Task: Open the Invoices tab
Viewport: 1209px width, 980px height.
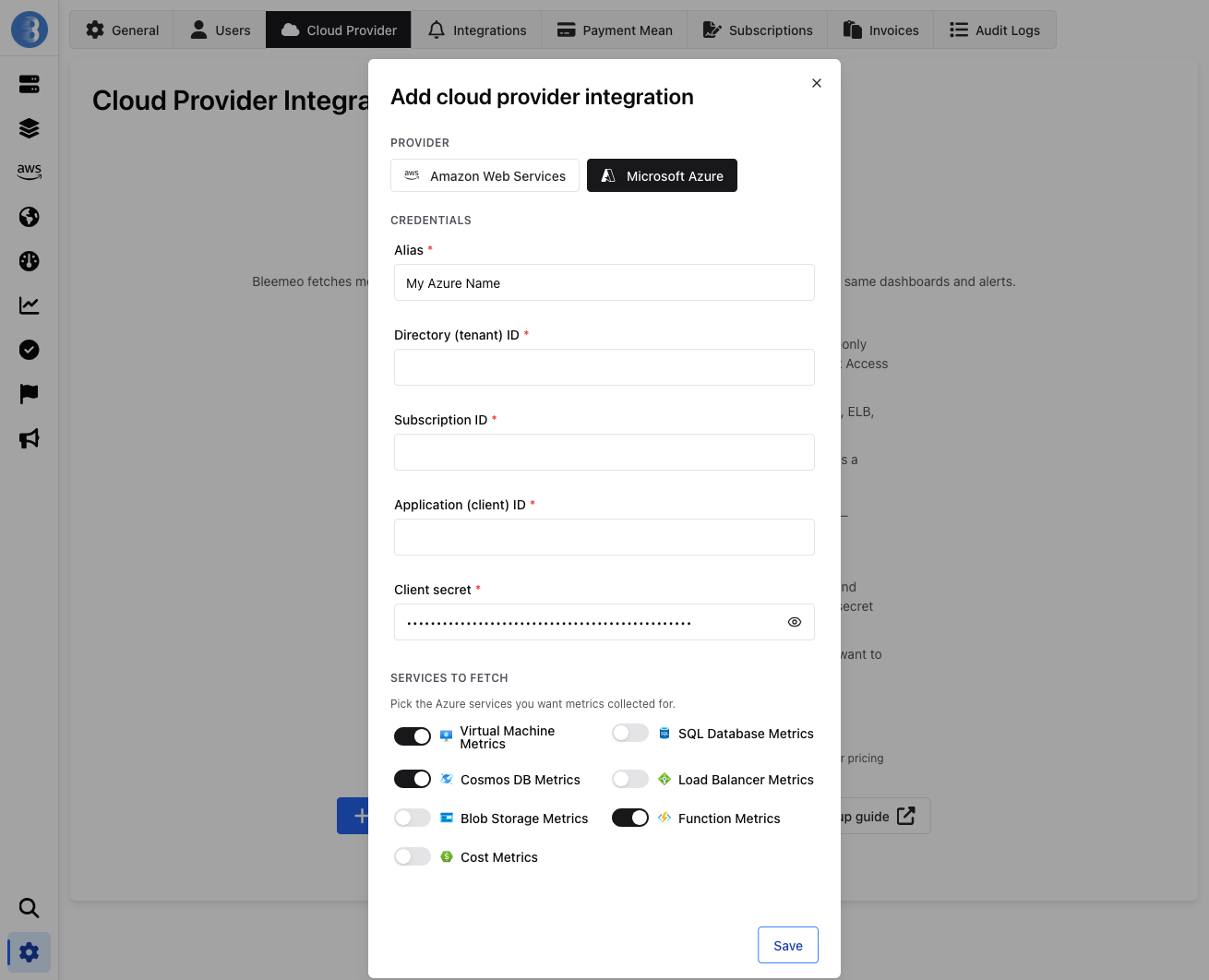Action: tap(880, 30)
